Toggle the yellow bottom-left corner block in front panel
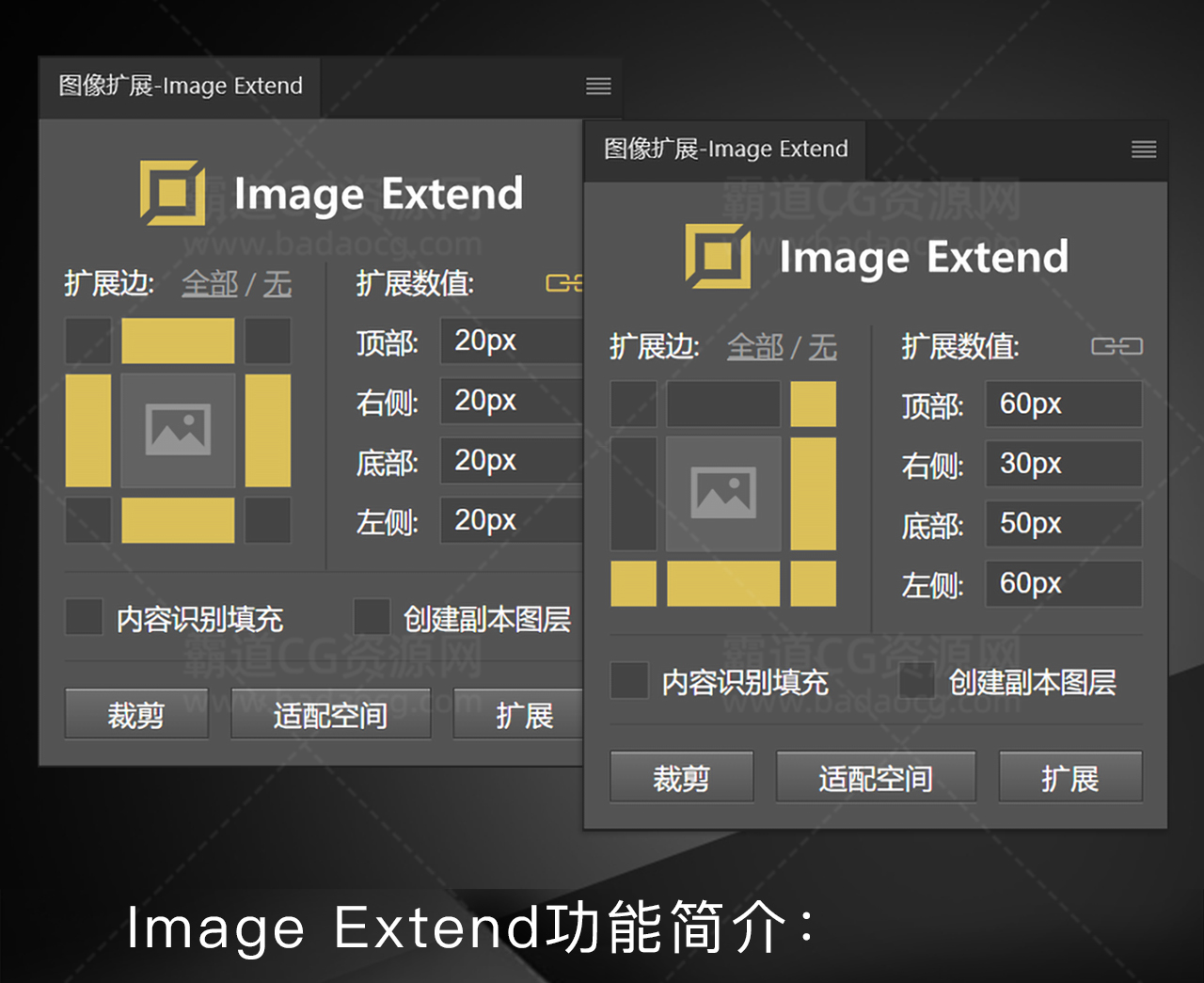 pyautogui.click(x=633, y=584)
